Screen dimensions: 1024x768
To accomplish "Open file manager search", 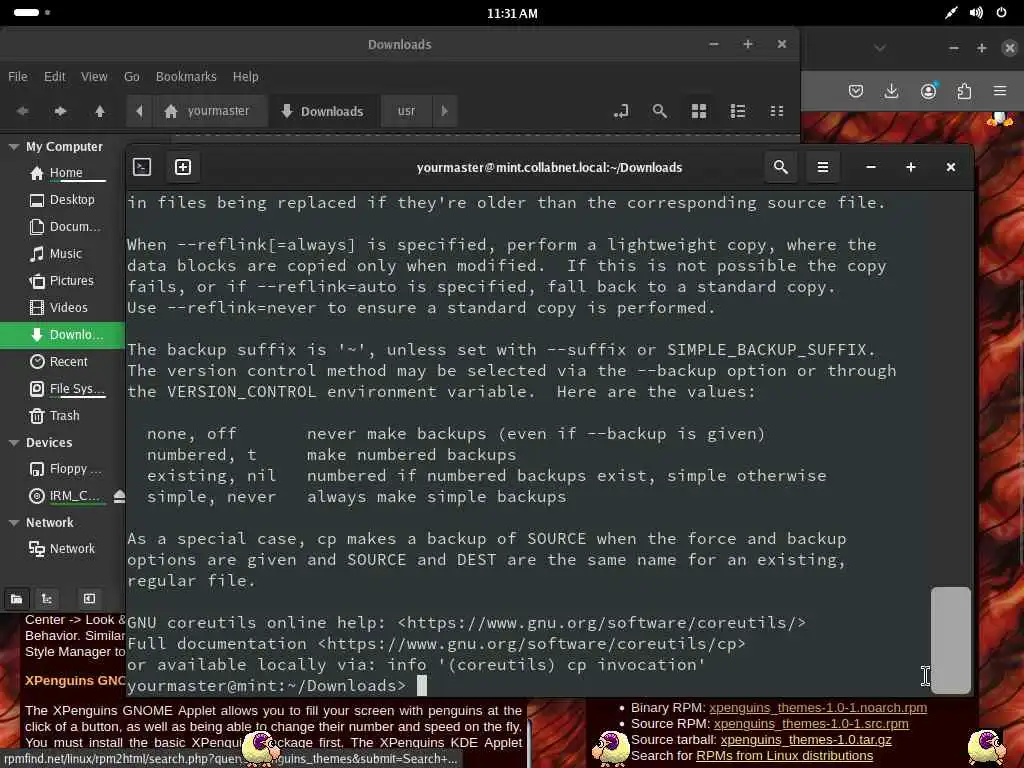I will (660, 111).
